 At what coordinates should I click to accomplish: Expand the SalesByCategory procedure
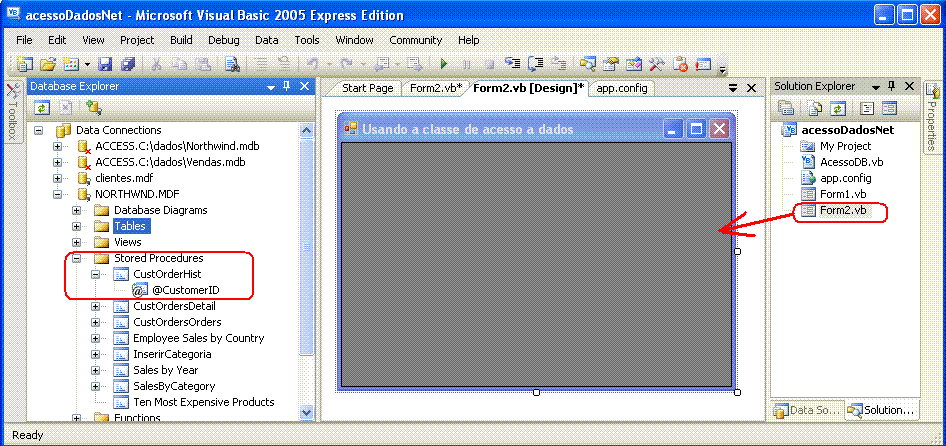95,386
